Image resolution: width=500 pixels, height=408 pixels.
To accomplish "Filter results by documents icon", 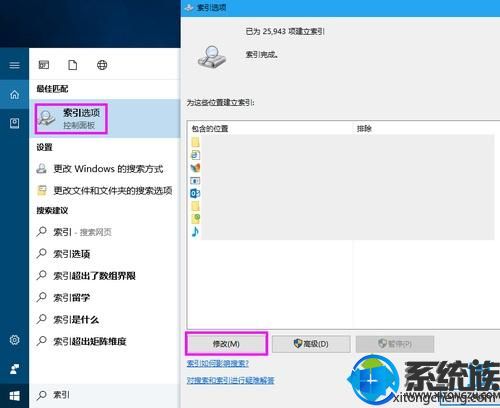I will click(x=73, y=65).
